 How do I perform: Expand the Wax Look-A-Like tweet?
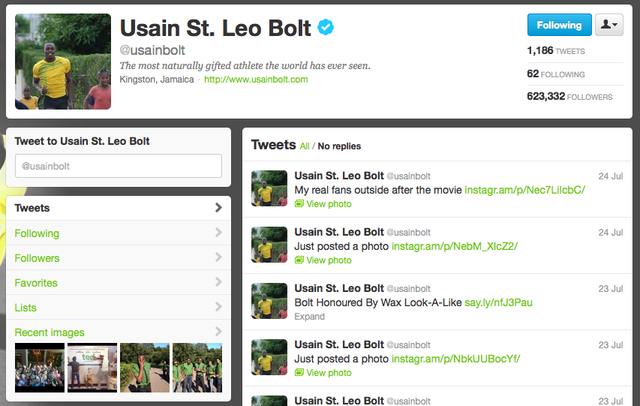click(x=309, y=317)
